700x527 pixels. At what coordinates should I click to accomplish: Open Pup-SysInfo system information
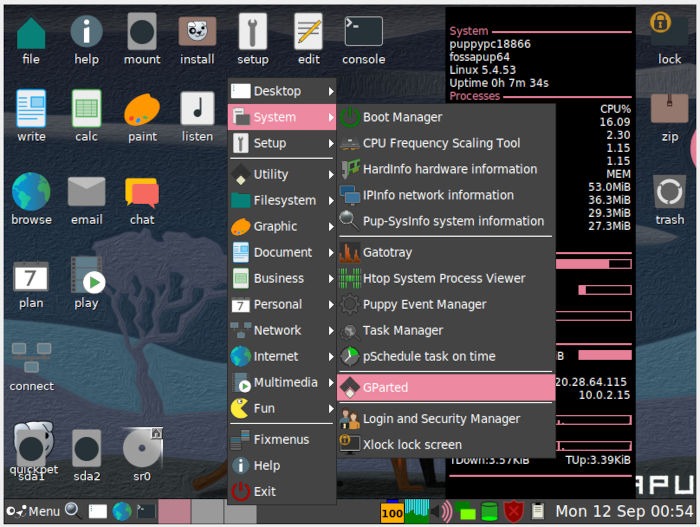446,221
